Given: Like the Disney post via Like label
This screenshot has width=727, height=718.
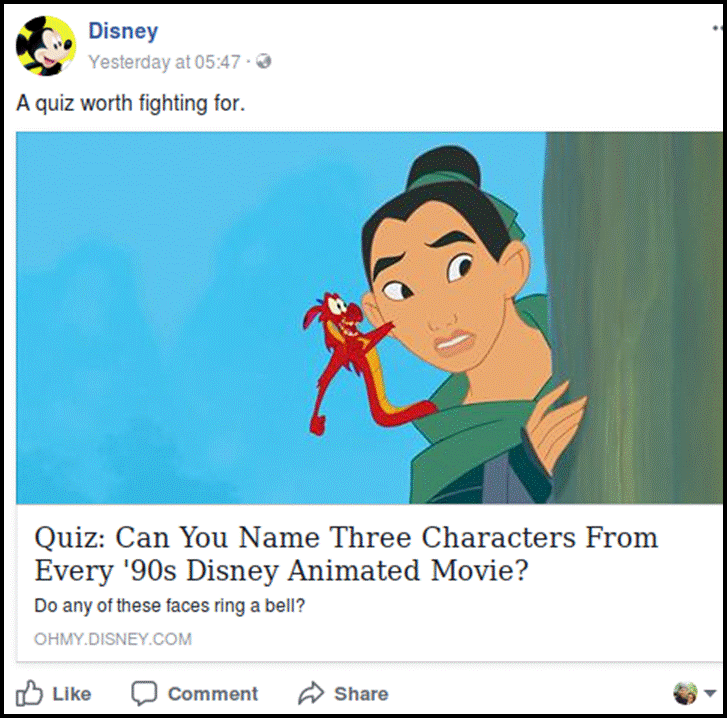Looking at the screenshot, I should pos(71,694).
